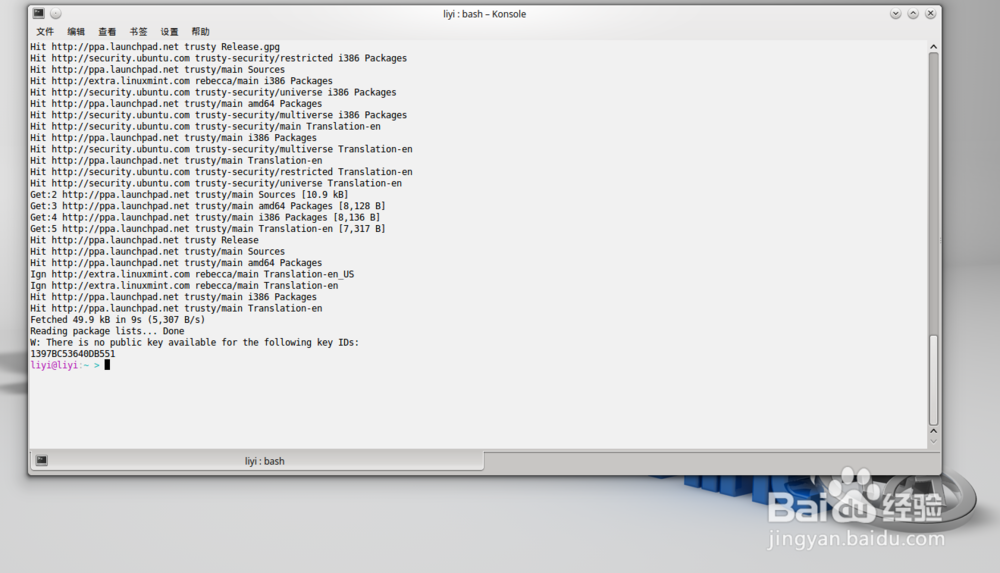The width and height of the screenshot is (1000, 573).
Task: Click the vertical scrollbar handle
Action: point(933,380)
